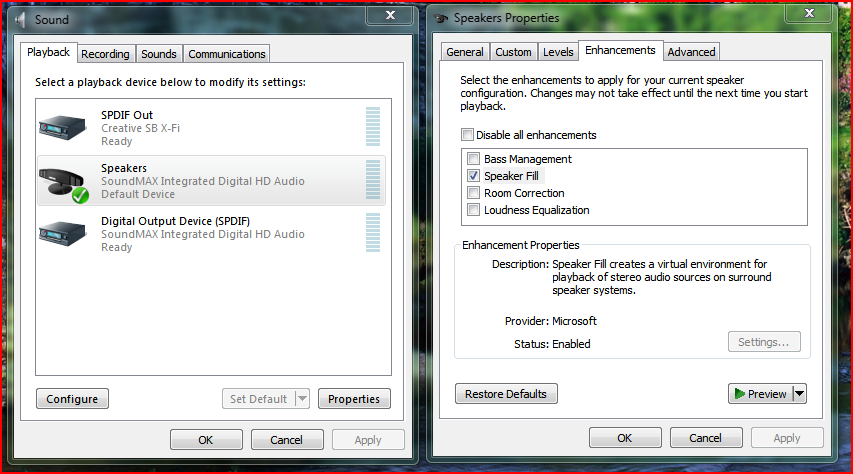Click the Preview button
The width and height of the screenshot is (853, 474).
761,393
